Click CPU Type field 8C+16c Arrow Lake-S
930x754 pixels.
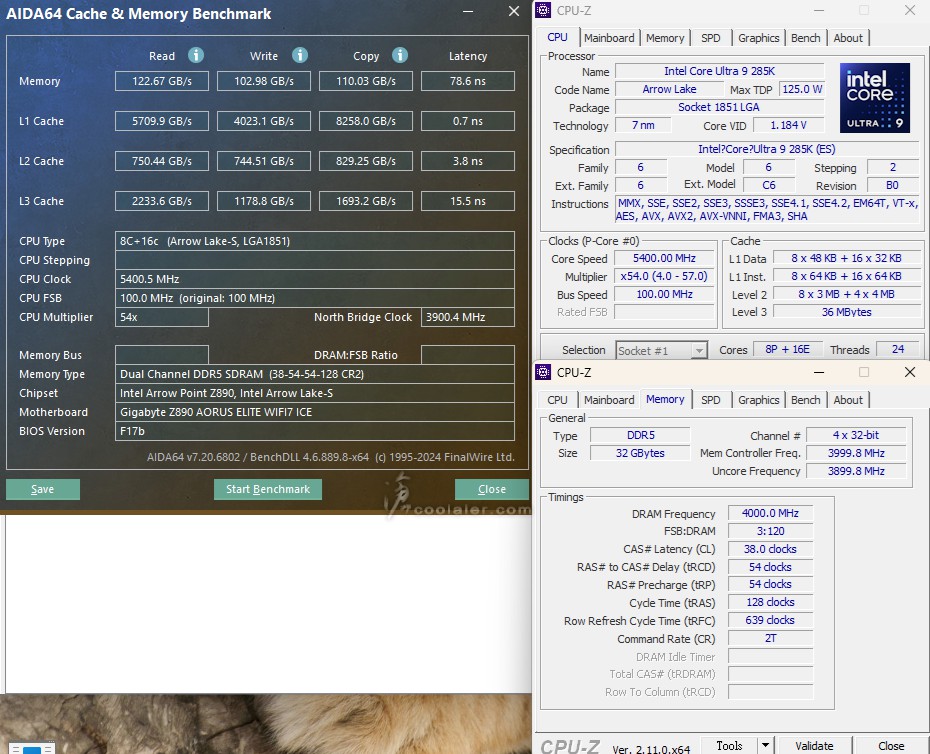(x=315, y=241)
